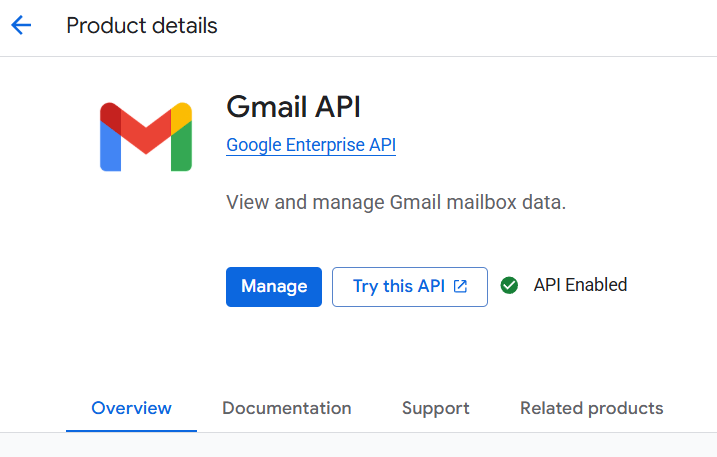Click the Gmail envelope logo
The height and width of the screenshot is (457, 717).
[146, 136]
